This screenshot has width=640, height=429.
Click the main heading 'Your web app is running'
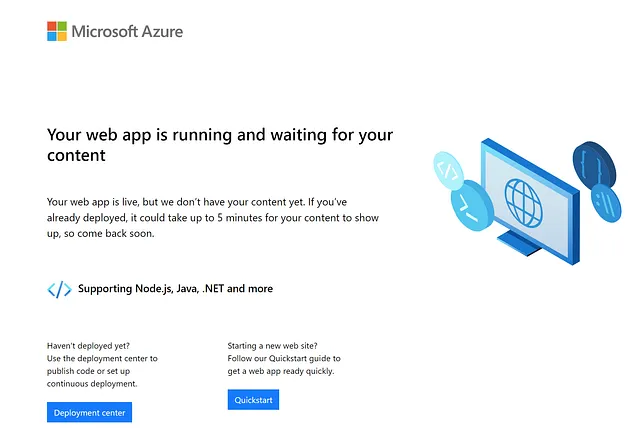[x=220, y=144]
